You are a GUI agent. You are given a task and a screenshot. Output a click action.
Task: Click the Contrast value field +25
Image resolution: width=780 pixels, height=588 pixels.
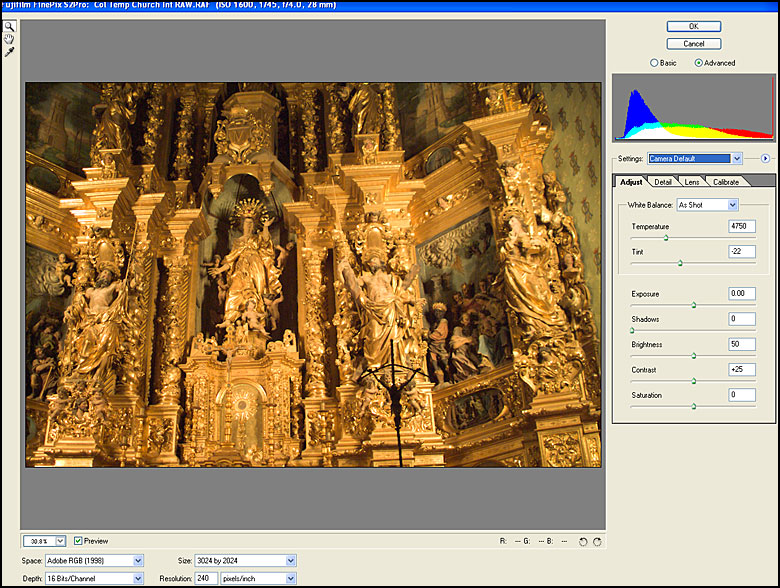(x=742, y=370)
